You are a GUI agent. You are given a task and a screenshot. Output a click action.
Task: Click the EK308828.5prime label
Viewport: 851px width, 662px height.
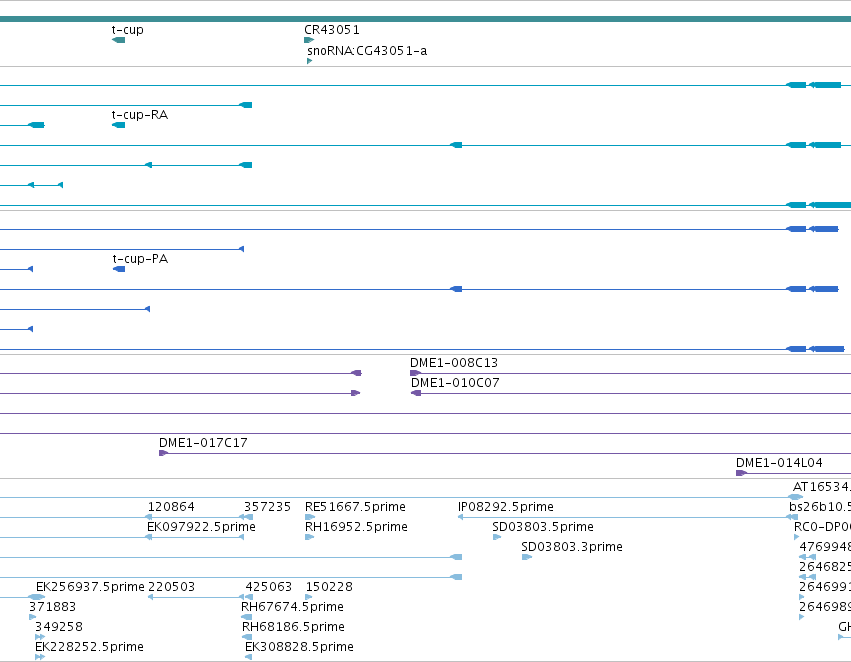[x=299, y=647]
